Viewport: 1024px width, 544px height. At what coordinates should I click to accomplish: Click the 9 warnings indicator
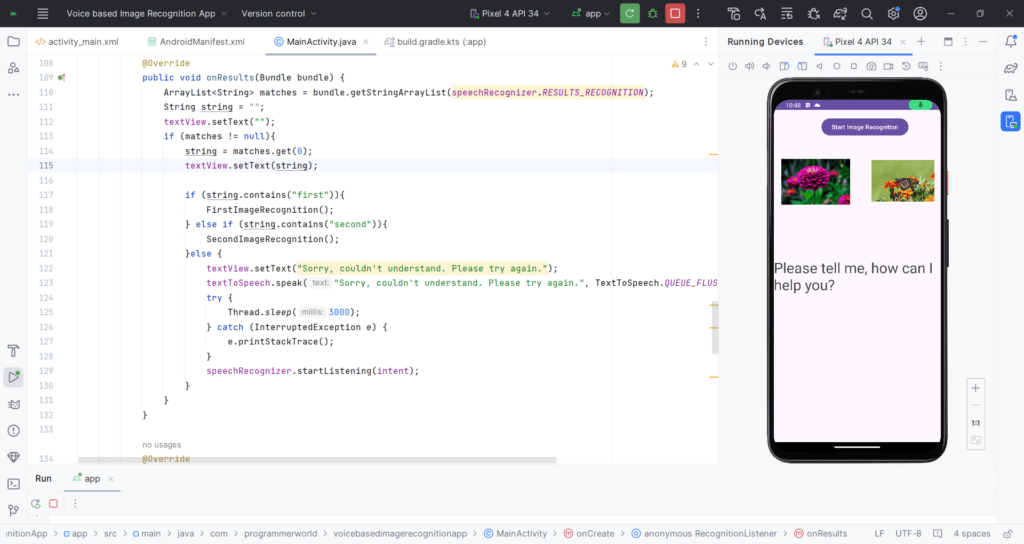[x=679, y=65]
